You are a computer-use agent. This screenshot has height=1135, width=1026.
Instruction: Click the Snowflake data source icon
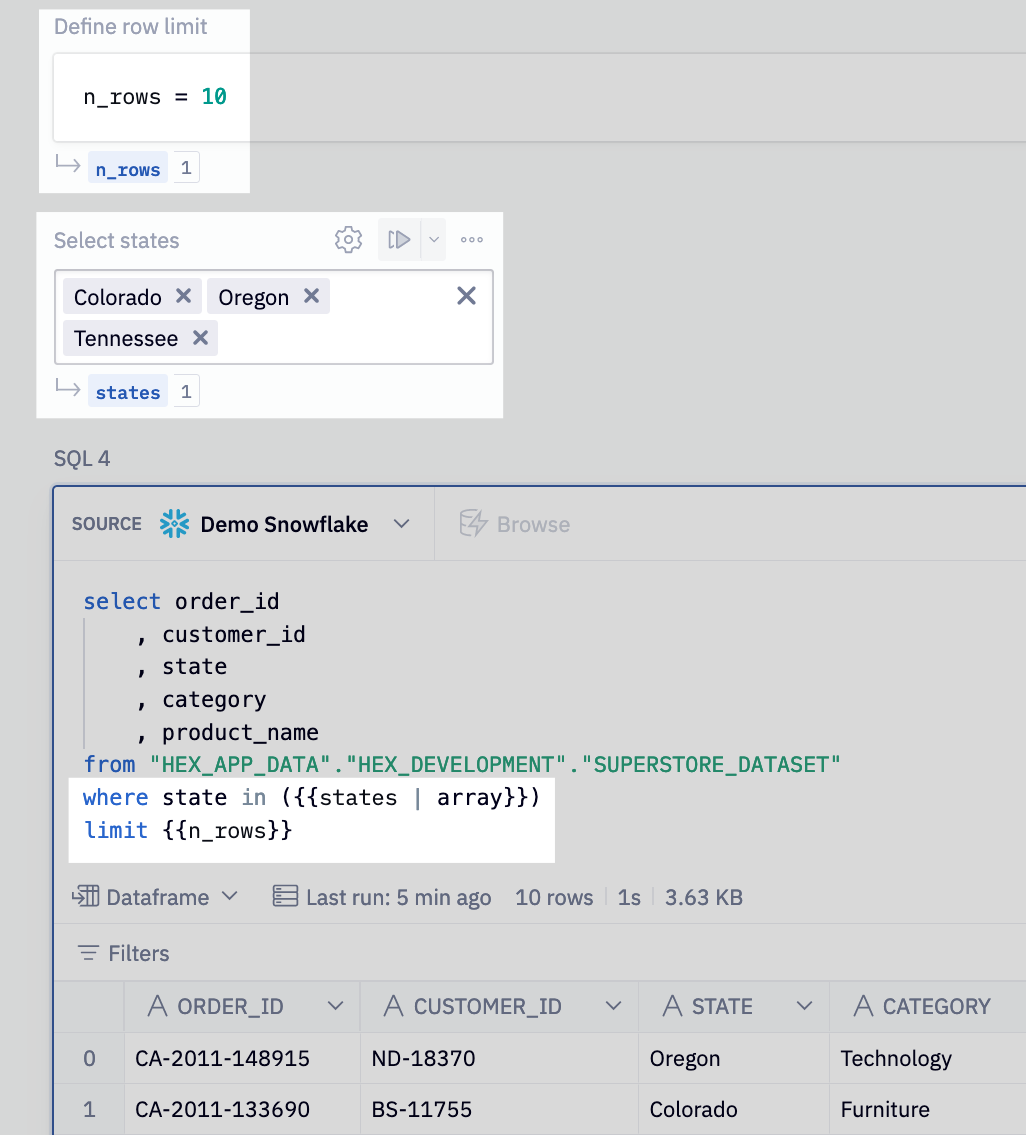point(174,523)
